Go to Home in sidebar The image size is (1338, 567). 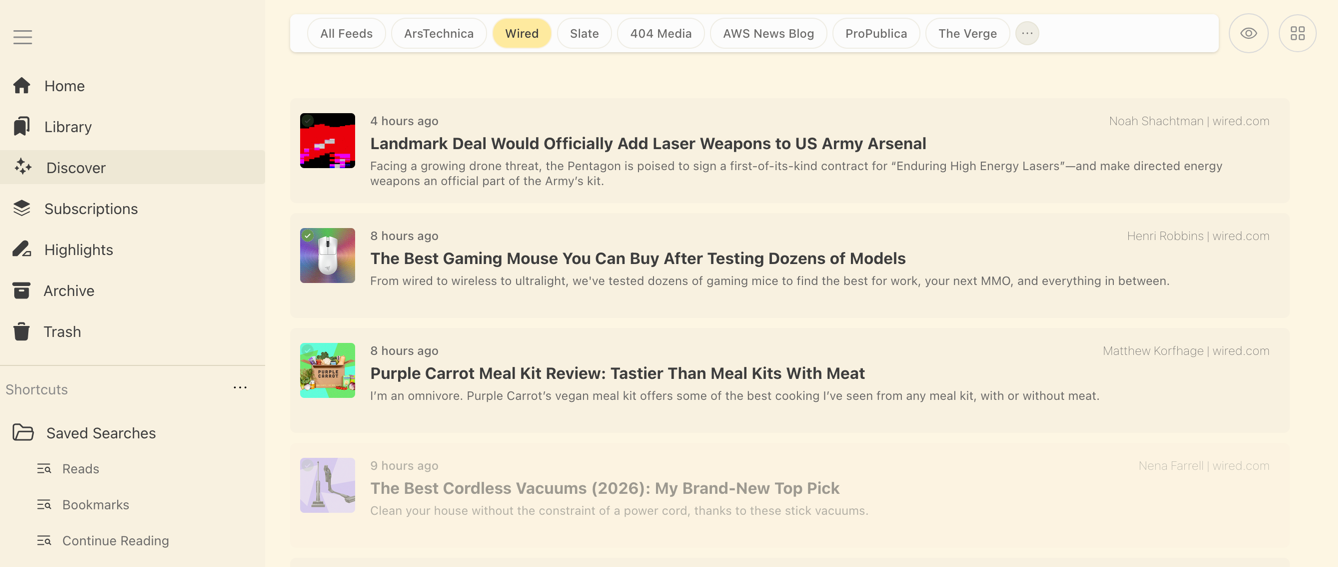point(64,86)
